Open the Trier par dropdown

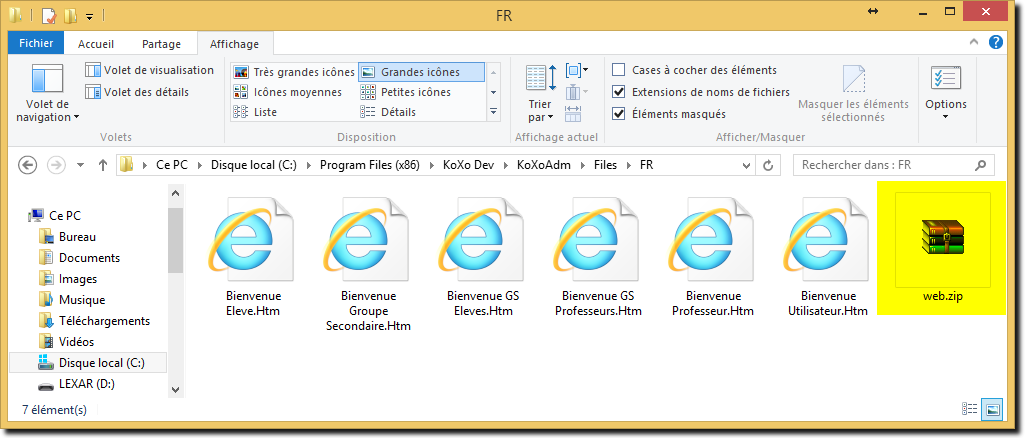[x=541, y=93]
